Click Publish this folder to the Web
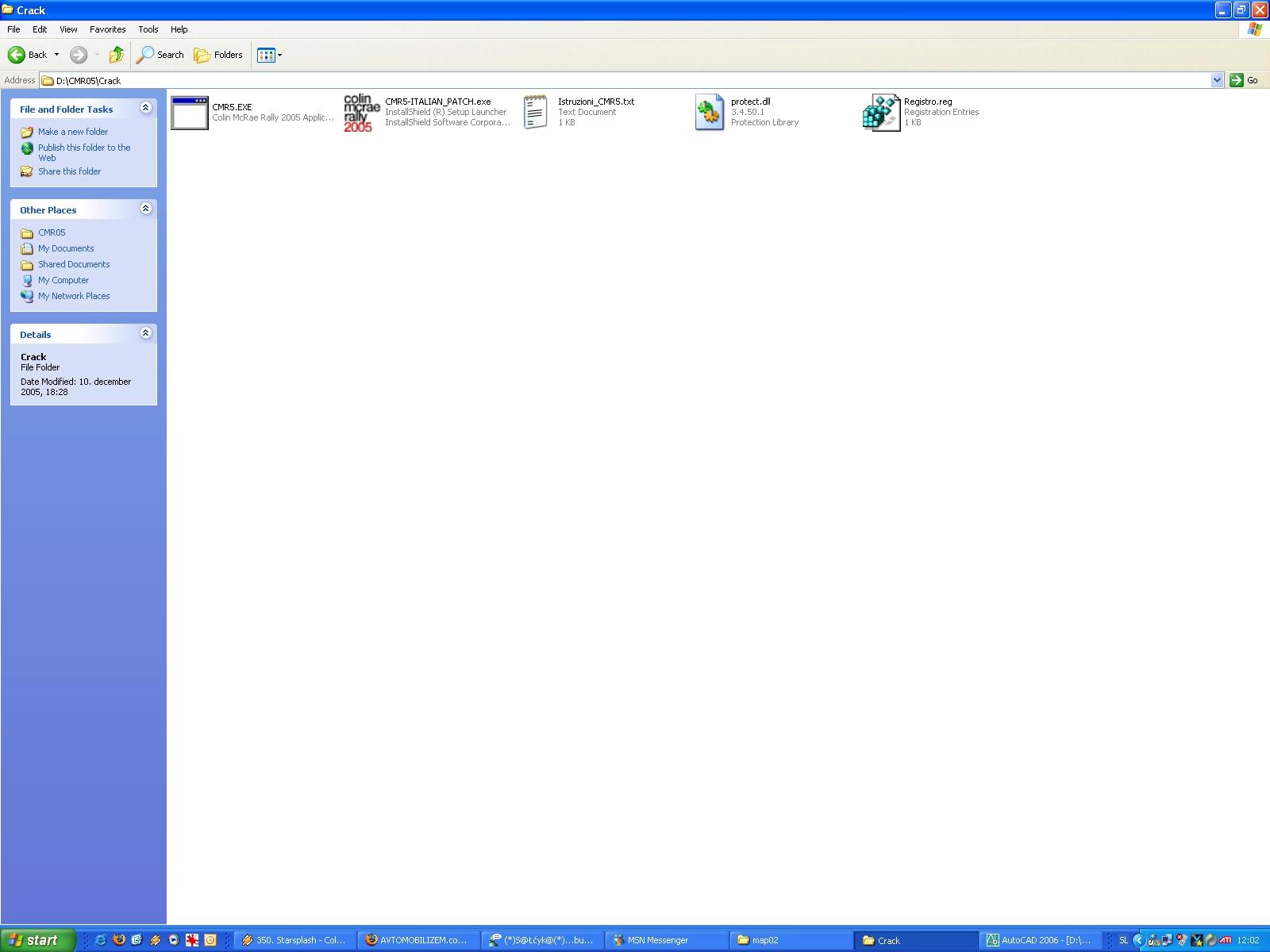 click(x=84, y=152)
